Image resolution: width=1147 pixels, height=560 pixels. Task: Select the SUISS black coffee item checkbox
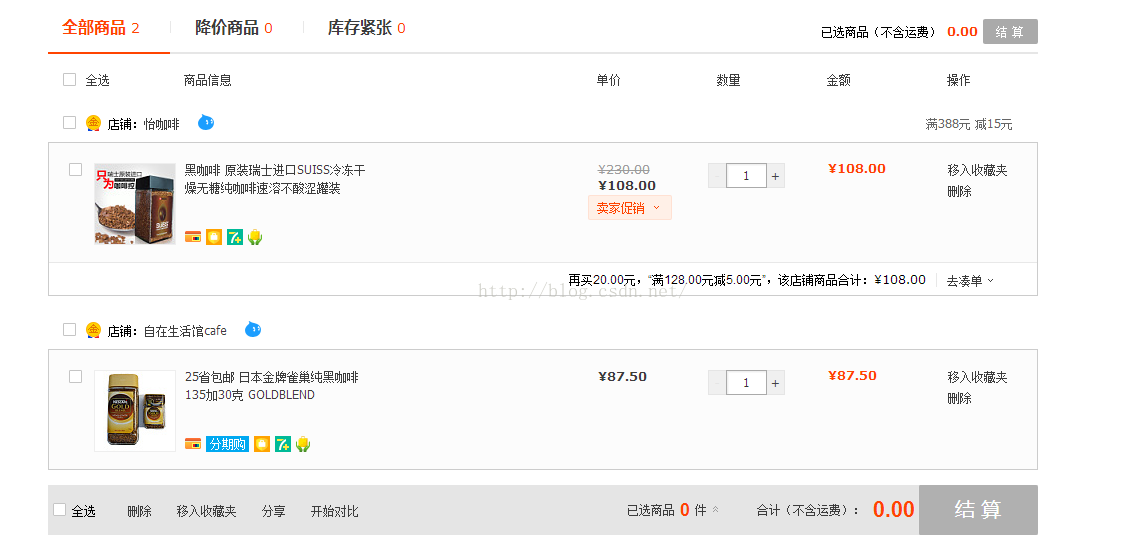[x=75, y=170]
